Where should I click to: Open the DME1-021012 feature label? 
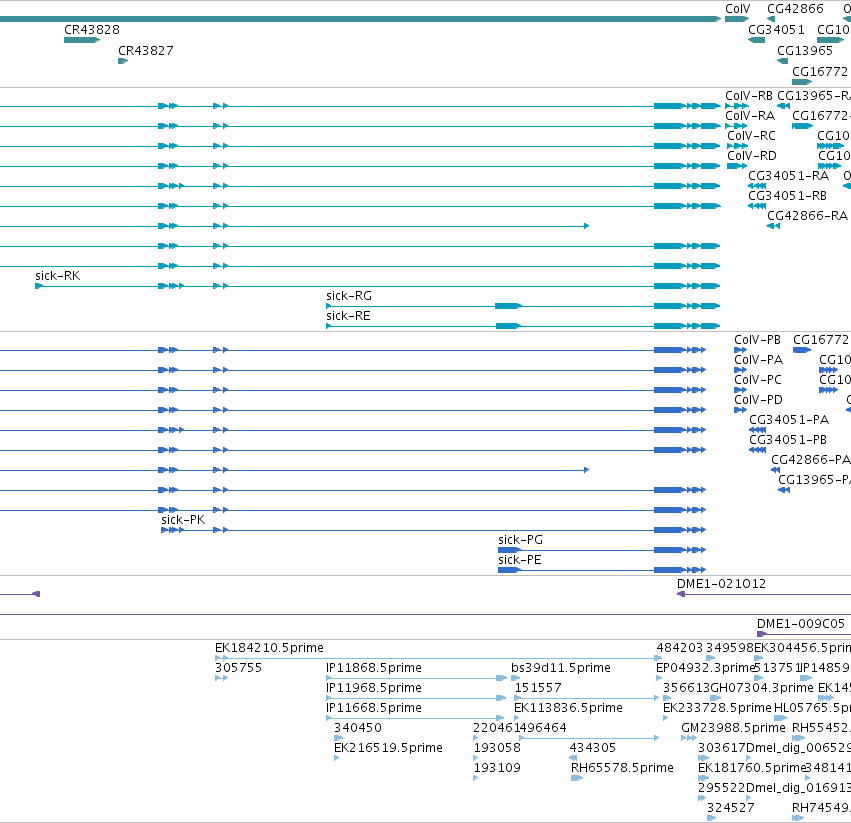click(721, 585)
